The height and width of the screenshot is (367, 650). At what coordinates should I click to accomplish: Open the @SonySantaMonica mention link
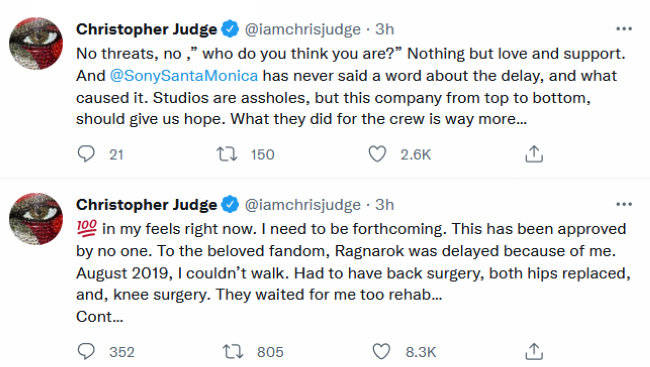[184, 75]
